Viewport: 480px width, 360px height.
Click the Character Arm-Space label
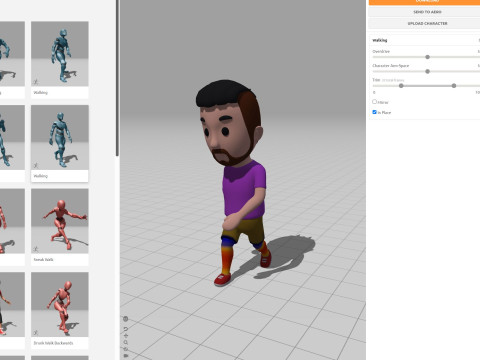coord(391,66)
